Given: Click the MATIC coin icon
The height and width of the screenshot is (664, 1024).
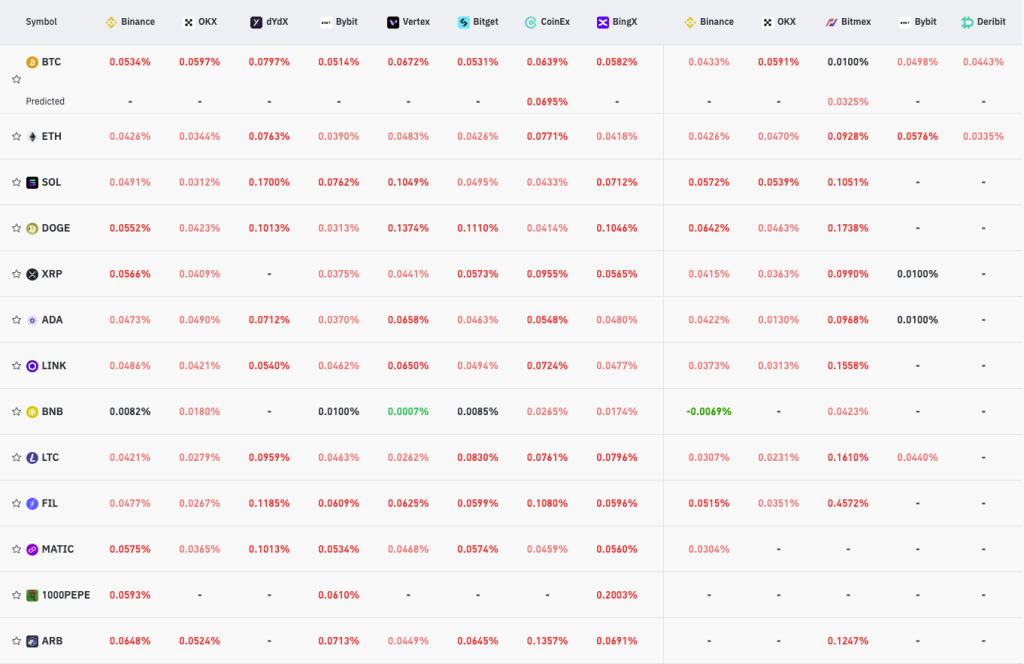Looking at the screenshot, I should pos(32,550).
